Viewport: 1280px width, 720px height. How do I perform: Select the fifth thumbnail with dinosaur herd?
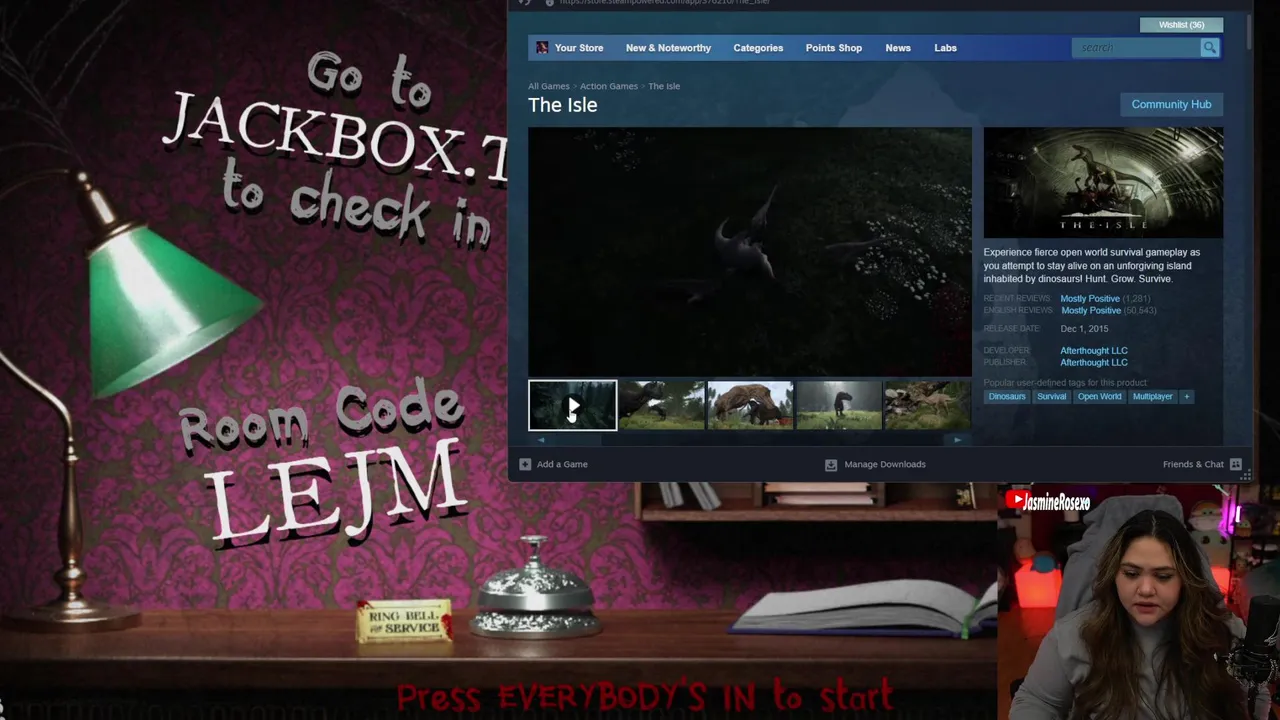[927, 405]
